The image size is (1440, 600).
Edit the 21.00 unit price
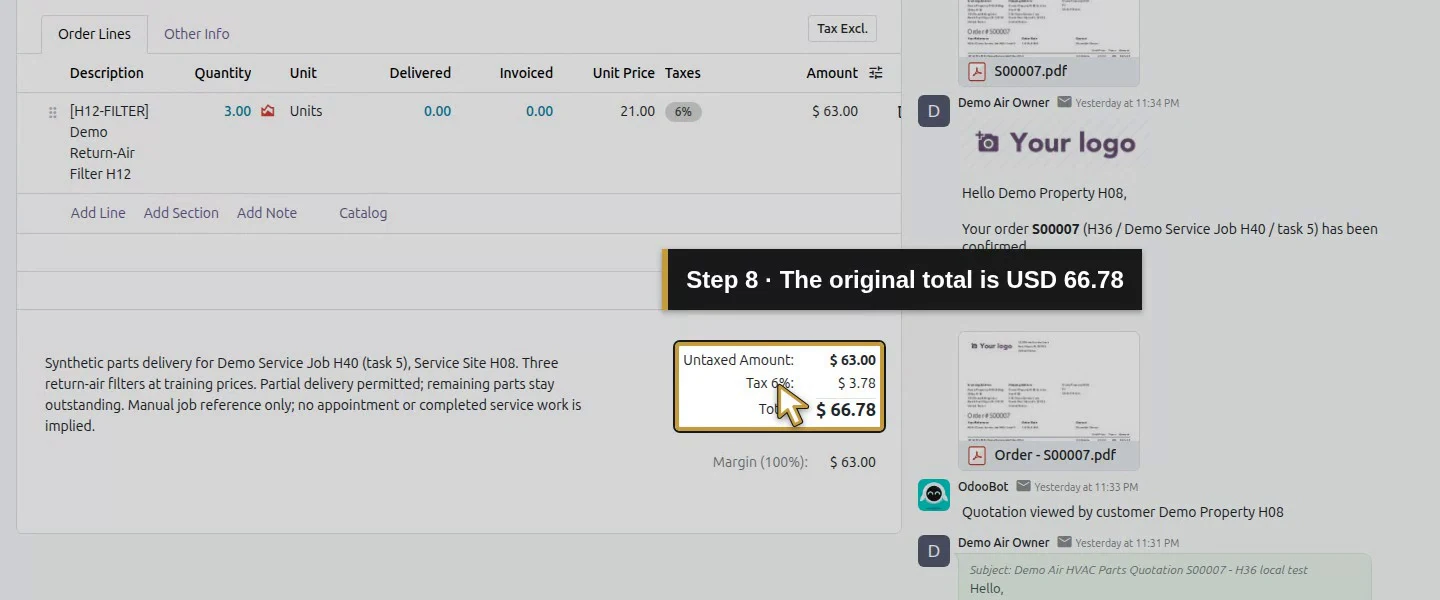(x=637, y=111)
